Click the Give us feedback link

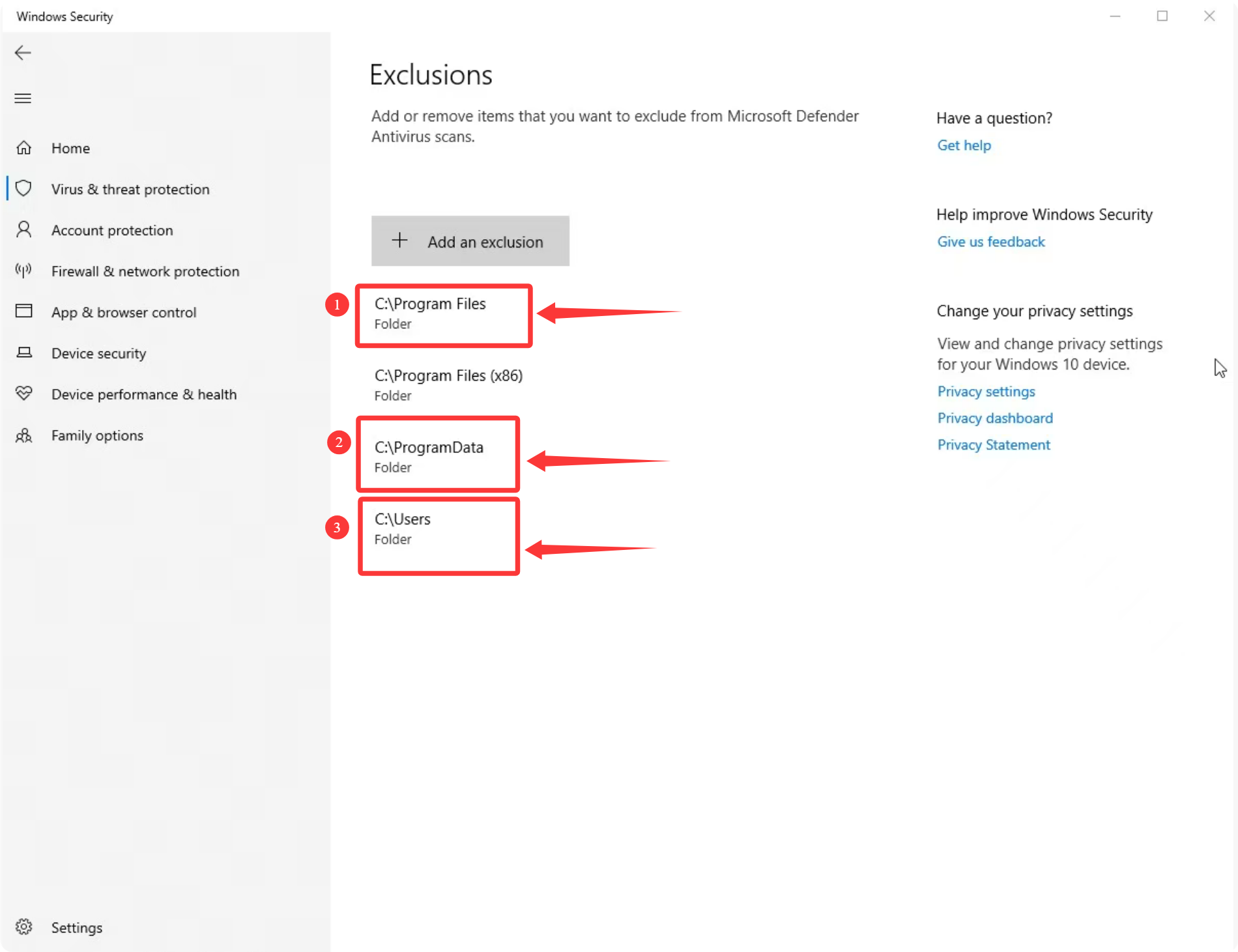click(x=990, y=242)
